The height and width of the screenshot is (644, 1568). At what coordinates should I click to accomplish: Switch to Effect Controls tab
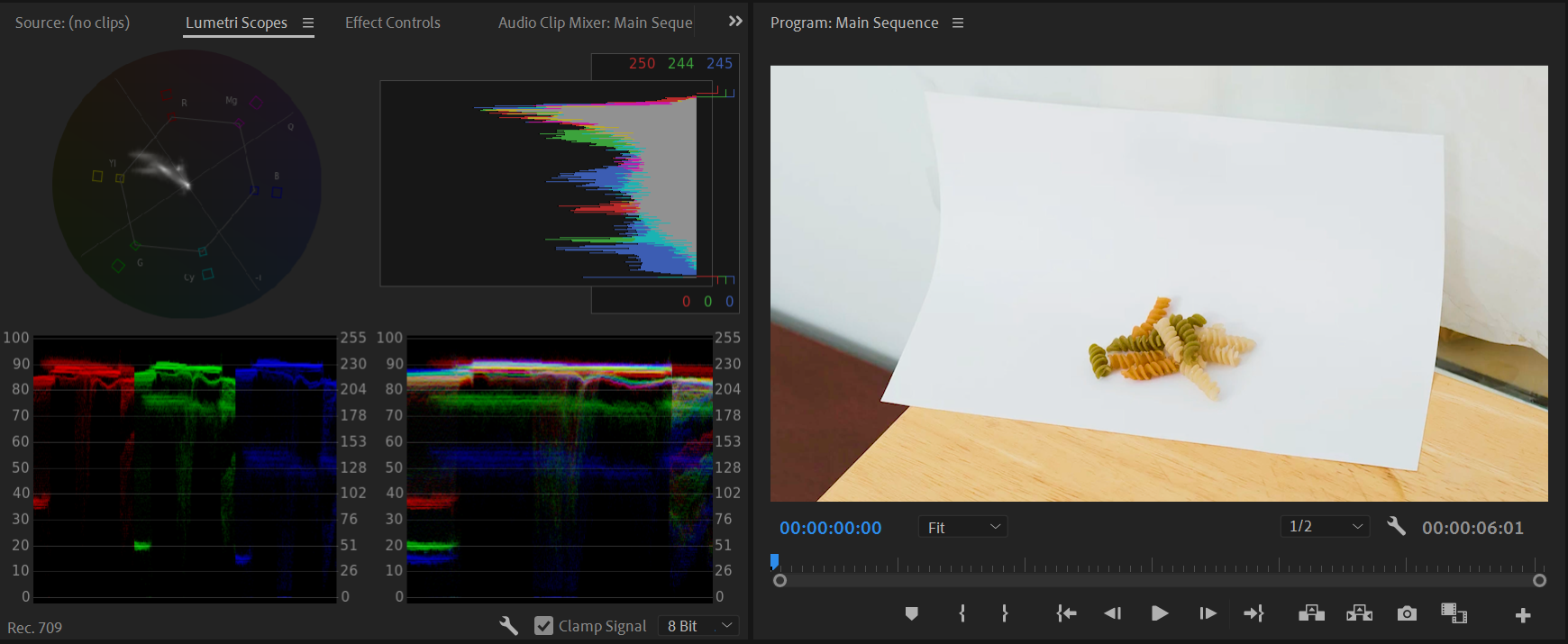(393, 23)
